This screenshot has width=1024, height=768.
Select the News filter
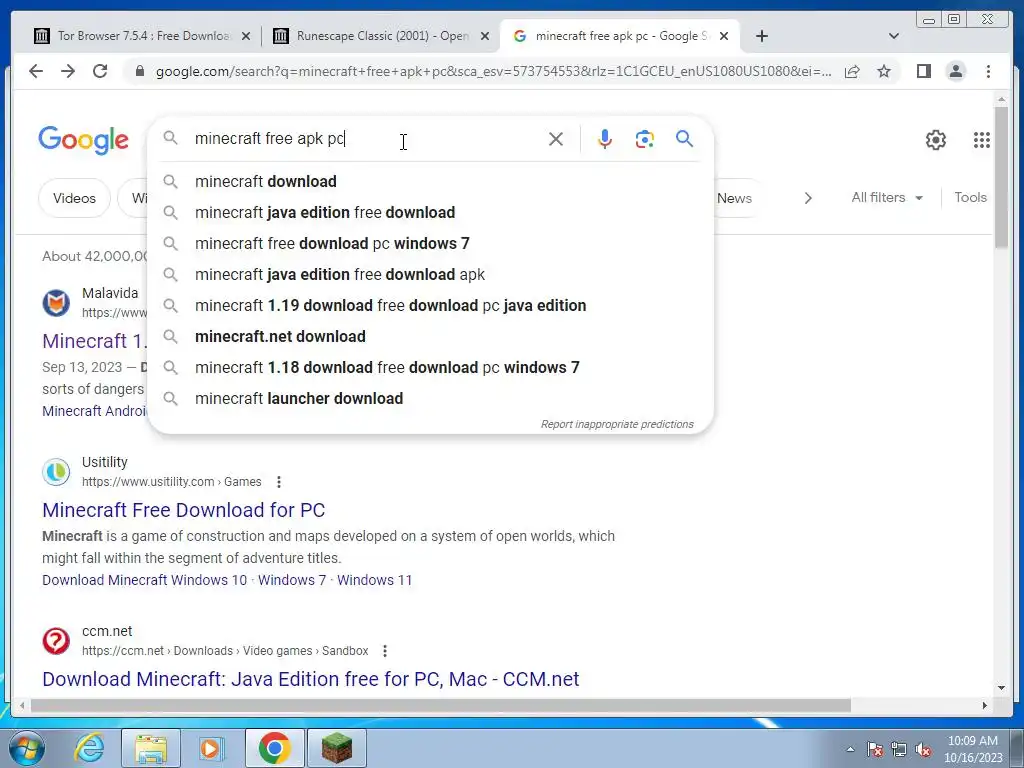(734, 198)
